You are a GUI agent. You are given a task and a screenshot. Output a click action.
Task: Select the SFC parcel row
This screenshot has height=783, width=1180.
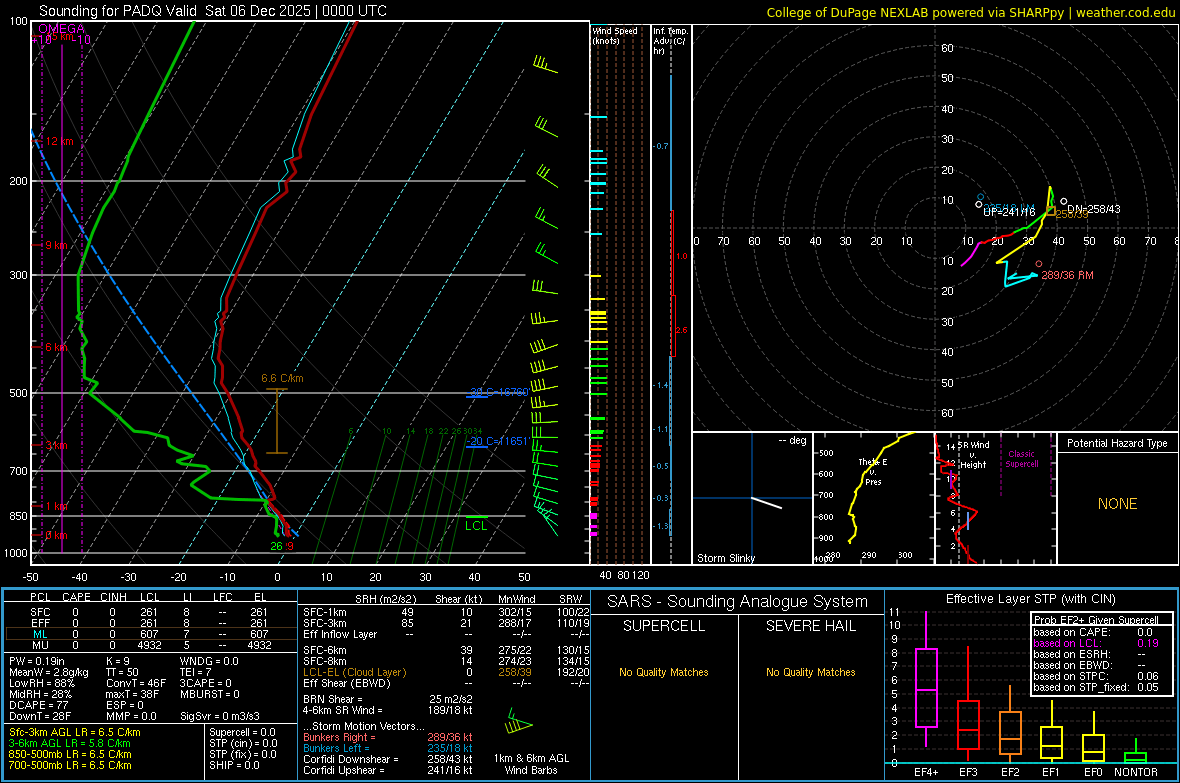click(149, 612)
